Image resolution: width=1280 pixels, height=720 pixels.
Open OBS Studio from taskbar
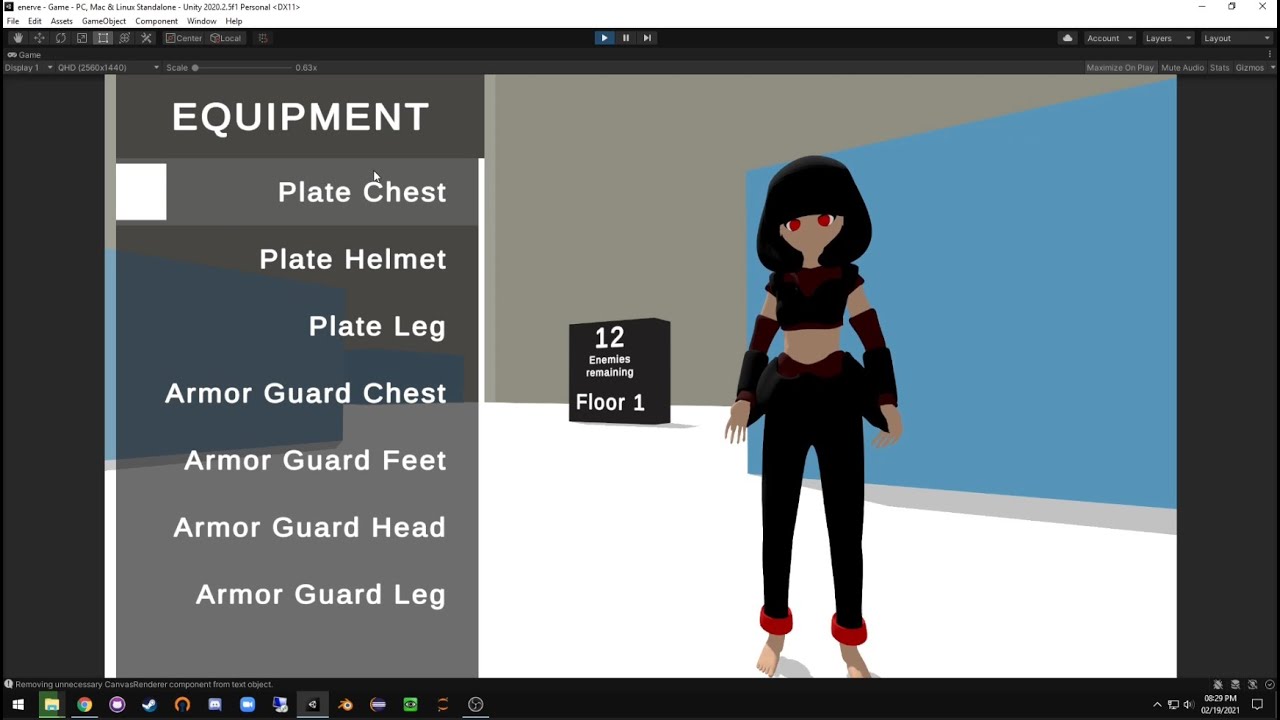tap(475, 705)
